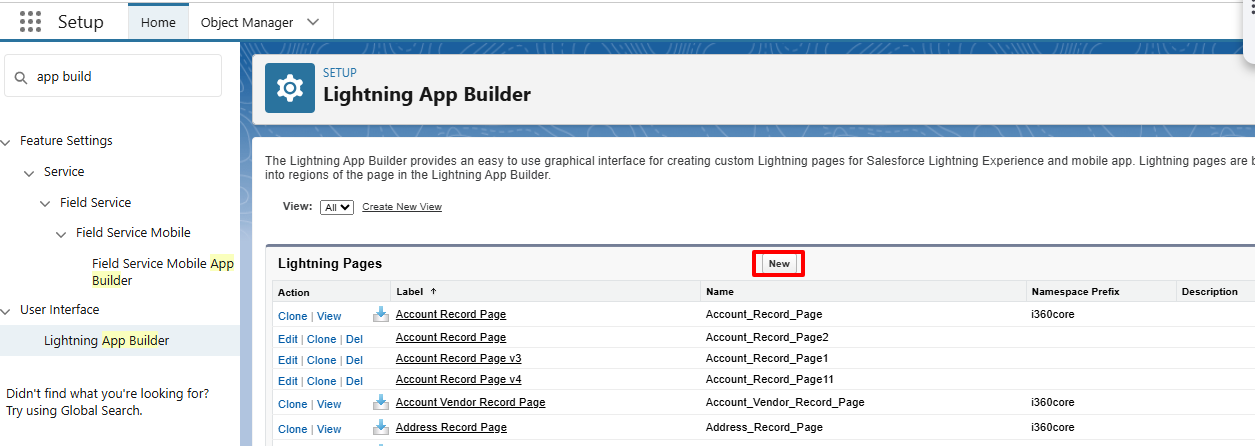Open Field Service Mobile App Builder item
The height and width of the screenshot is (446, 1255).
163,272
